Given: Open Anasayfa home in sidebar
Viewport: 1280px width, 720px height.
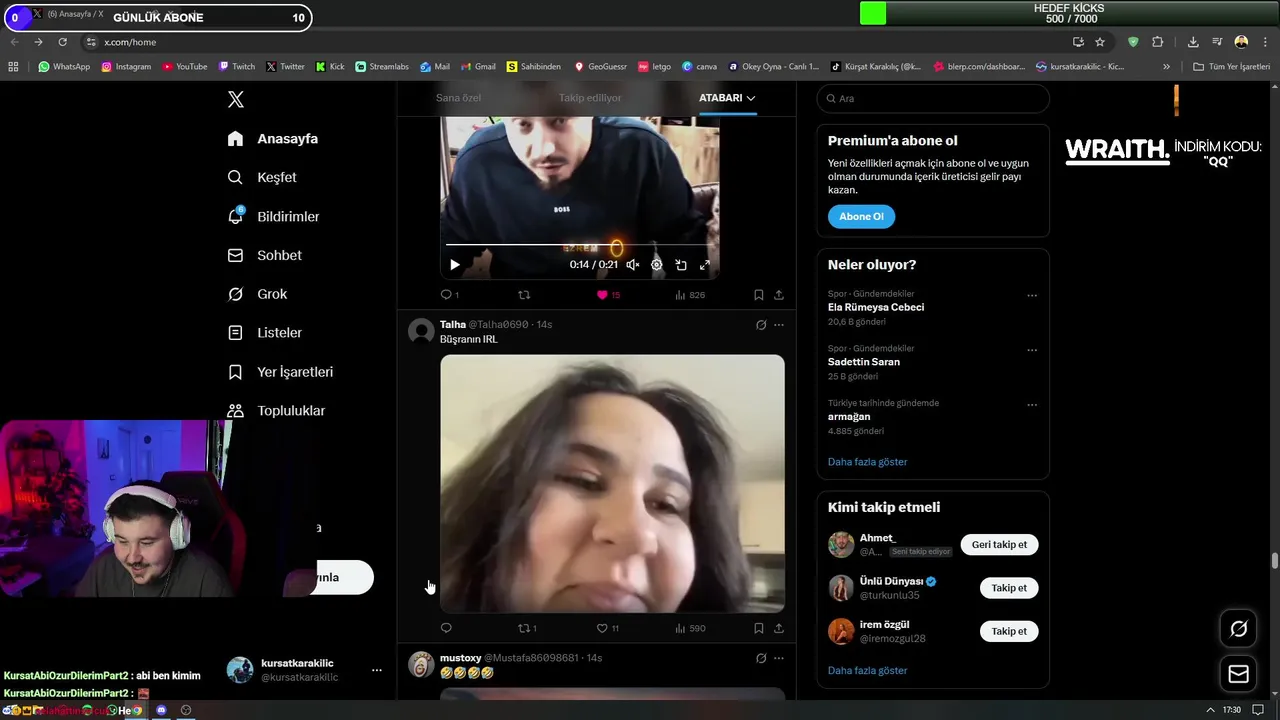Looking at the screenshot, I should pyautogui.click(x=272, y=139).
